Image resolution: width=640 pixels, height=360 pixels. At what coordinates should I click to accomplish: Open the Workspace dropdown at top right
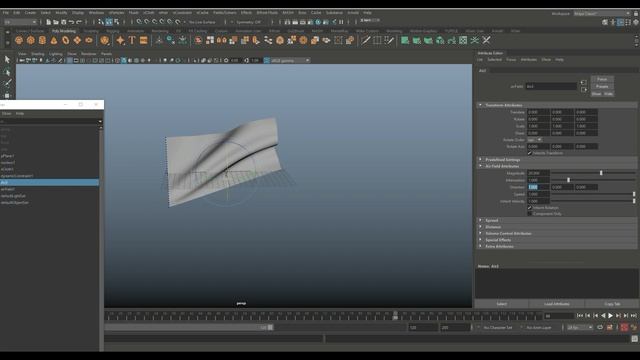point(602,13)
